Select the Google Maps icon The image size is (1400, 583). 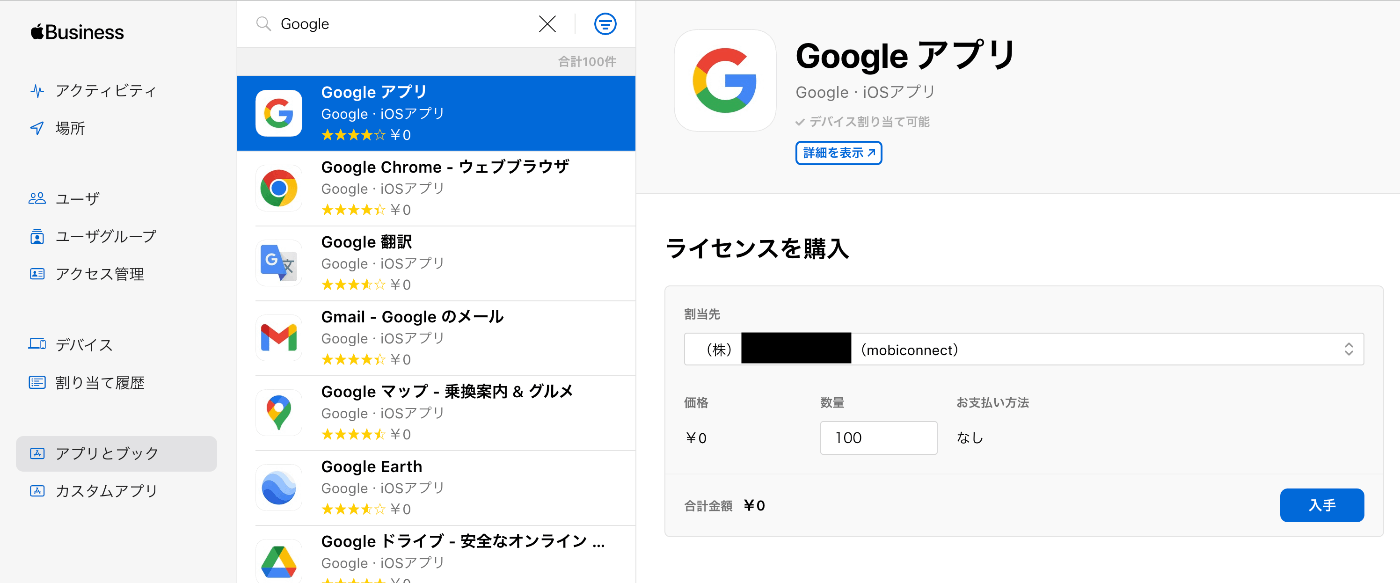(x=279, y=412)
